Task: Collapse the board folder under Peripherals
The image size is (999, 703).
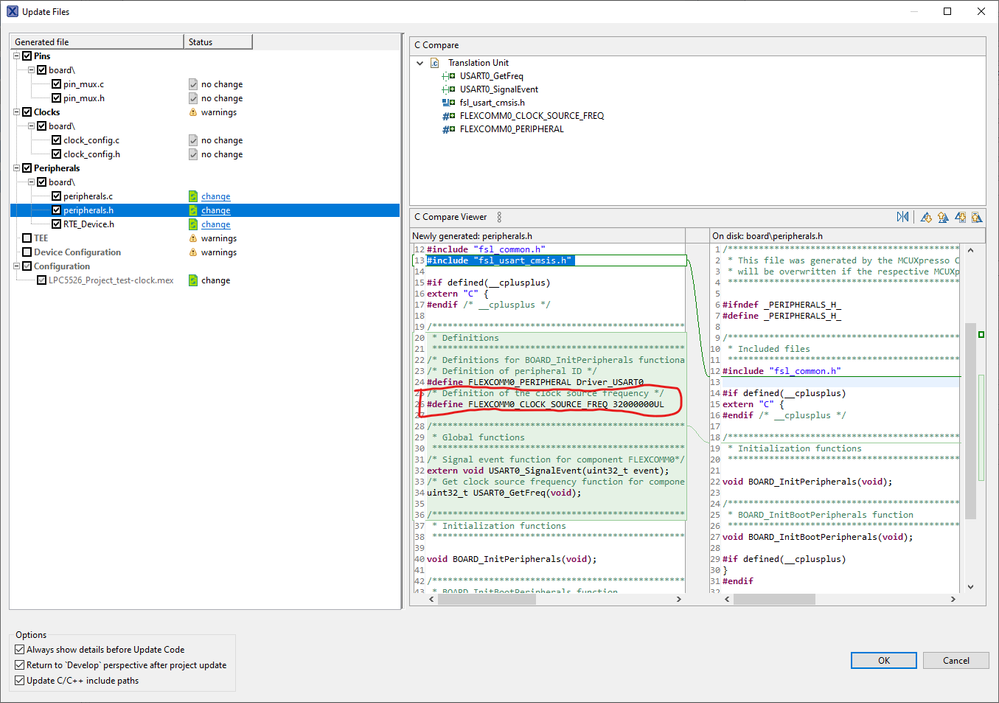Action: tap(31, 182)
